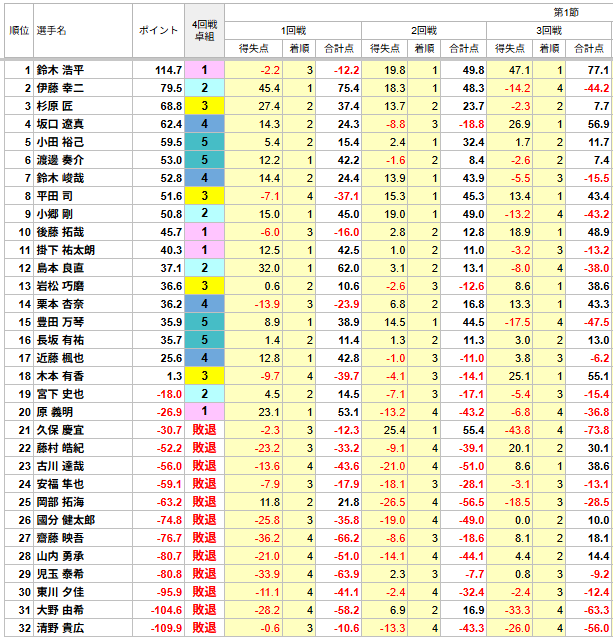Viewport: 613px width, 637px height.
Task: Click the 55.1 total for 木本 有香
Action: pos(598,376)
